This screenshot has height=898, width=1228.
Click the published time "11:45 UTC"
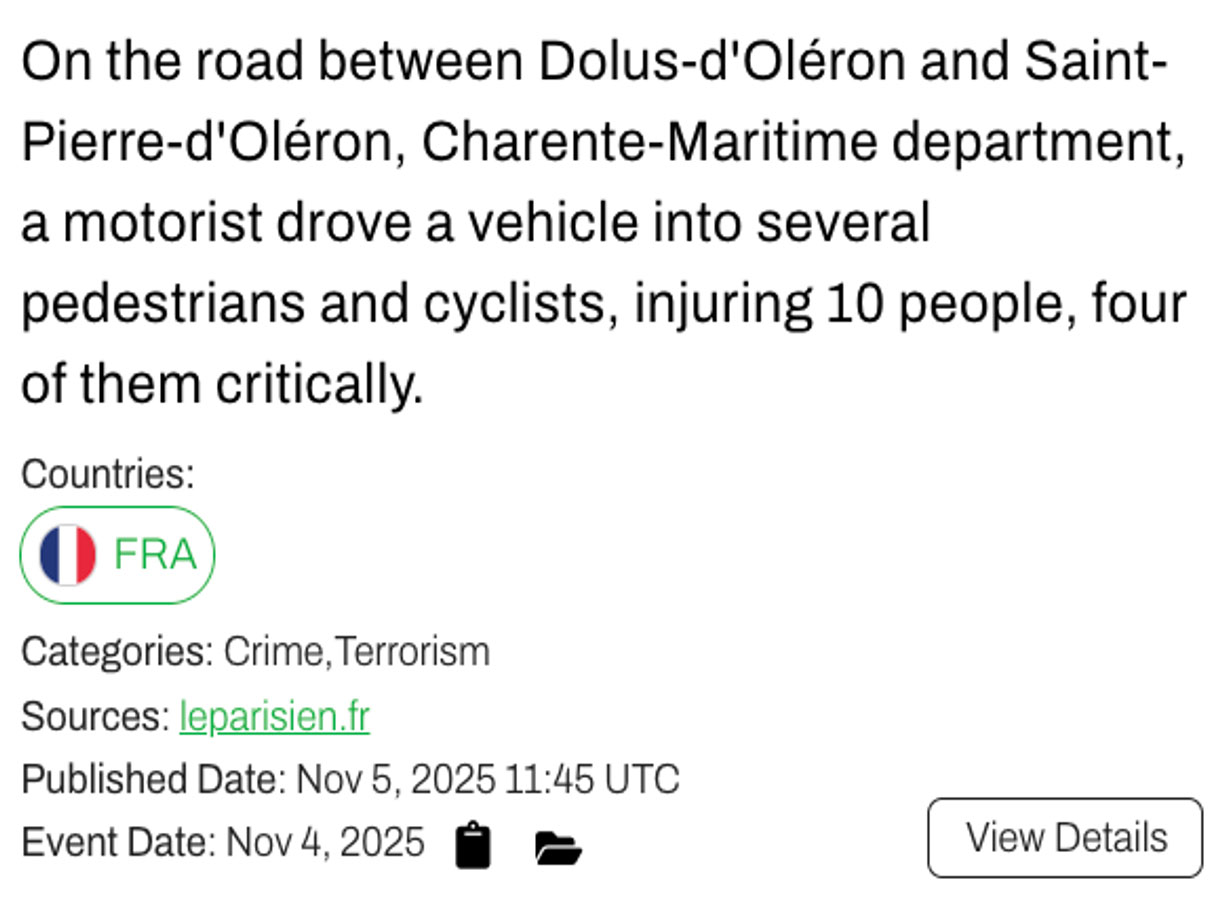coord(592,779)
